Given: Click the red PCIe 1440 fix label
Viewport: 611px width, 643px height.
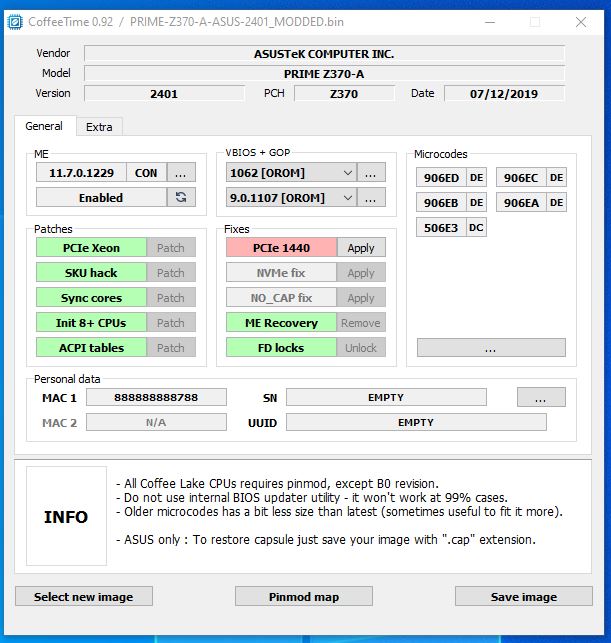Looking at the screenshot, I should pyautogui.click(x=281, y=248).
